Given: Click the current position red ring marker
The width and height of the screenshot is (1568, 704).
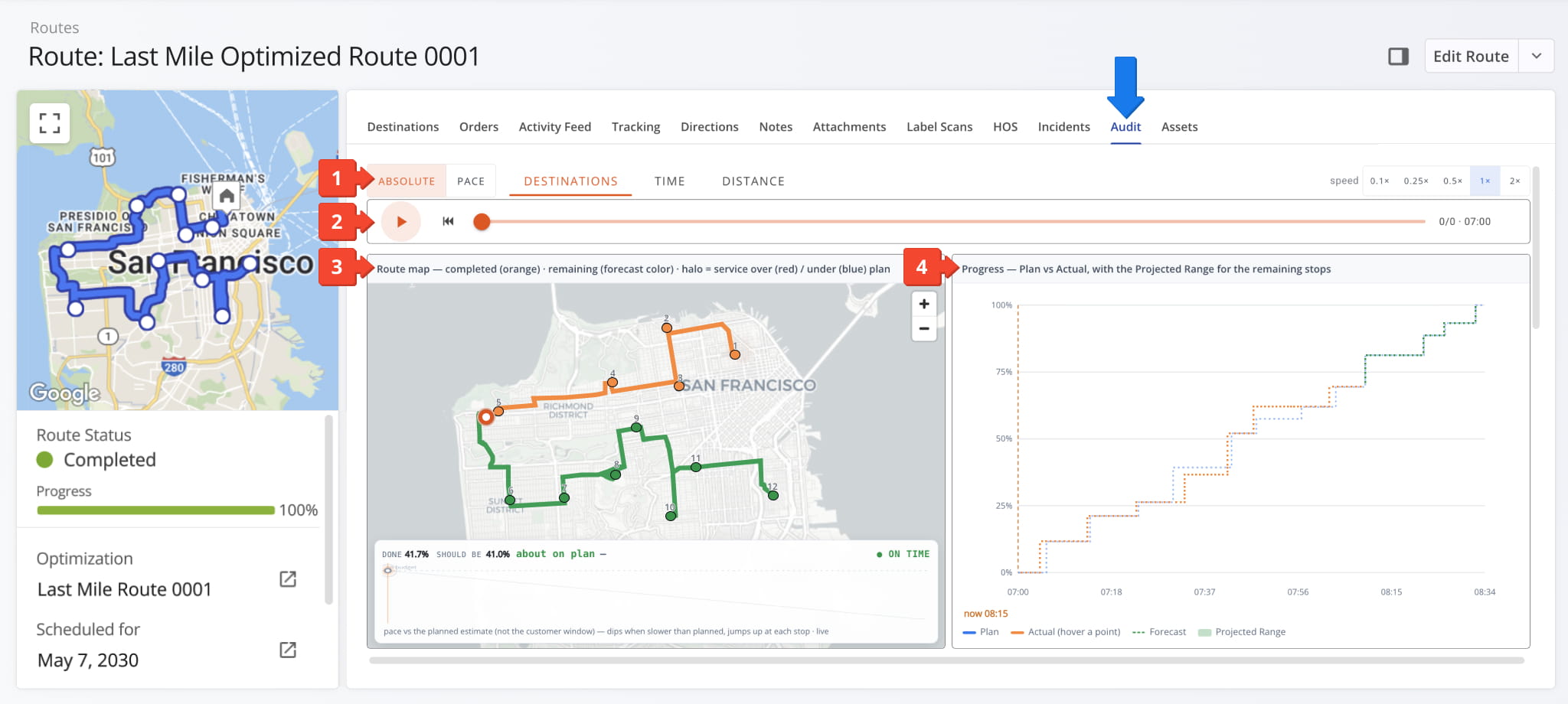Looking at the screenshot, I should tap(485, 417).
